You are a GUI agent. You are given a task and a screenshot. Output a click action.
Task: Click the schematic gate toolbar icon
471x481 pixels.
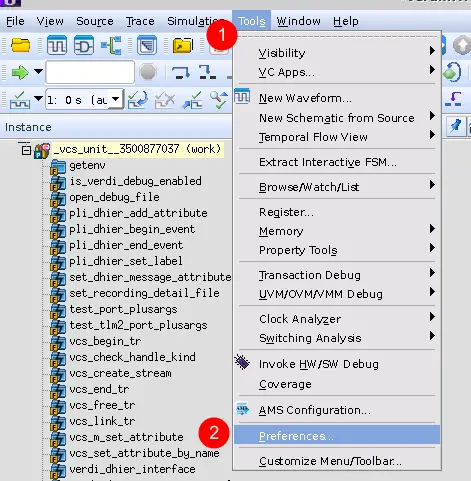tap(84, 45)
